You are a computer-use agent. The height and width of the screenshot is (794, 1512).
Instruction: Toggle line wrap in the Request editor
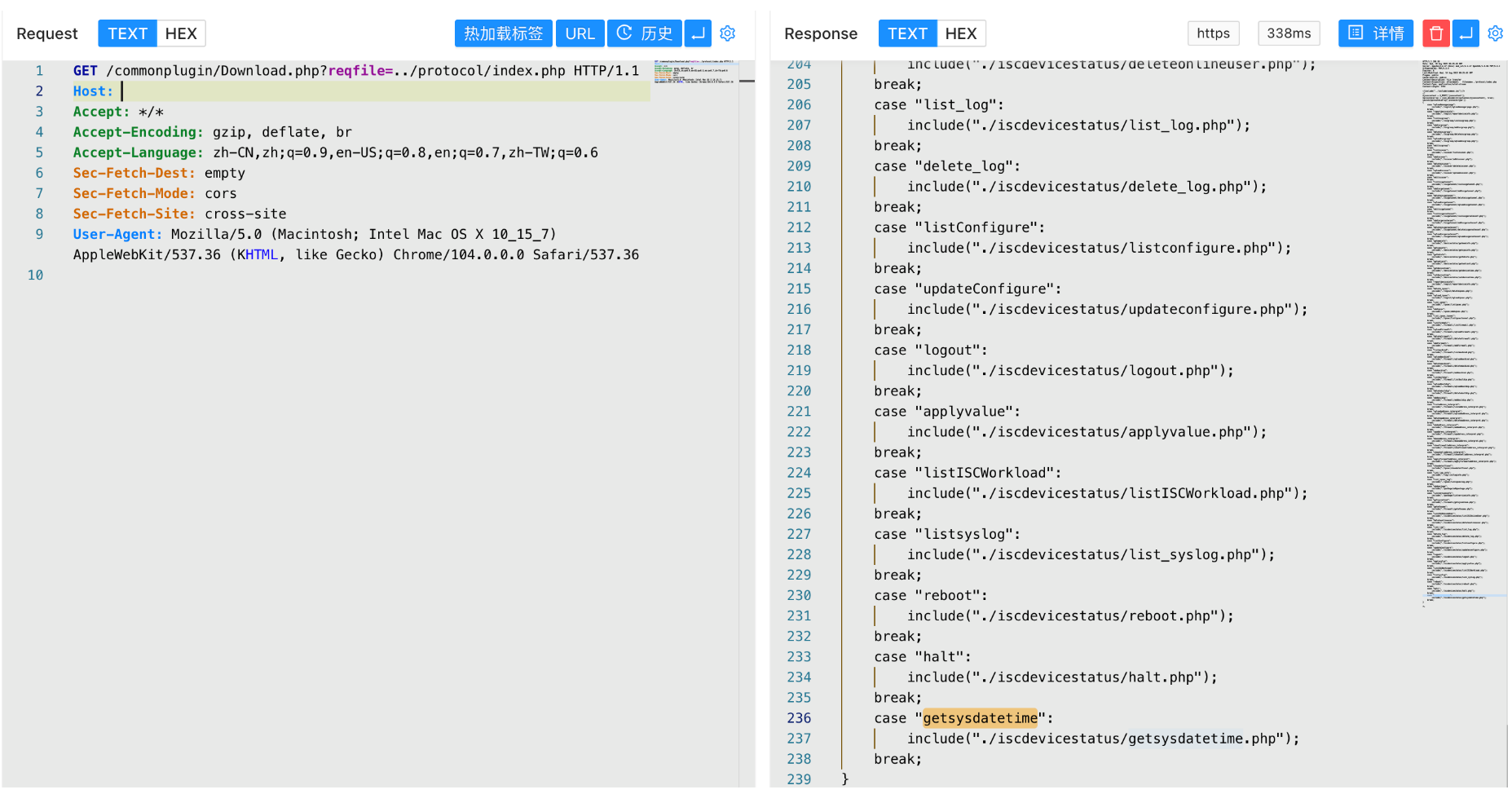click(698, 33)
